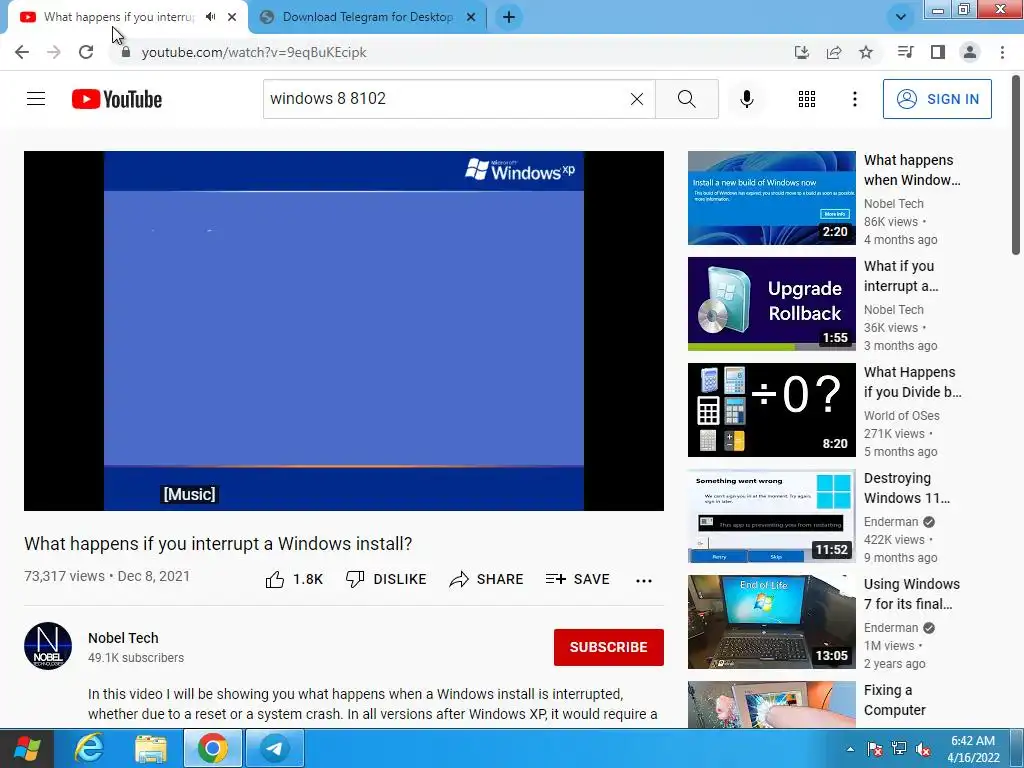1024x768 pixels.
Task: Open the divide by zero calculators thumbnail
Action: tap(771, 409)
